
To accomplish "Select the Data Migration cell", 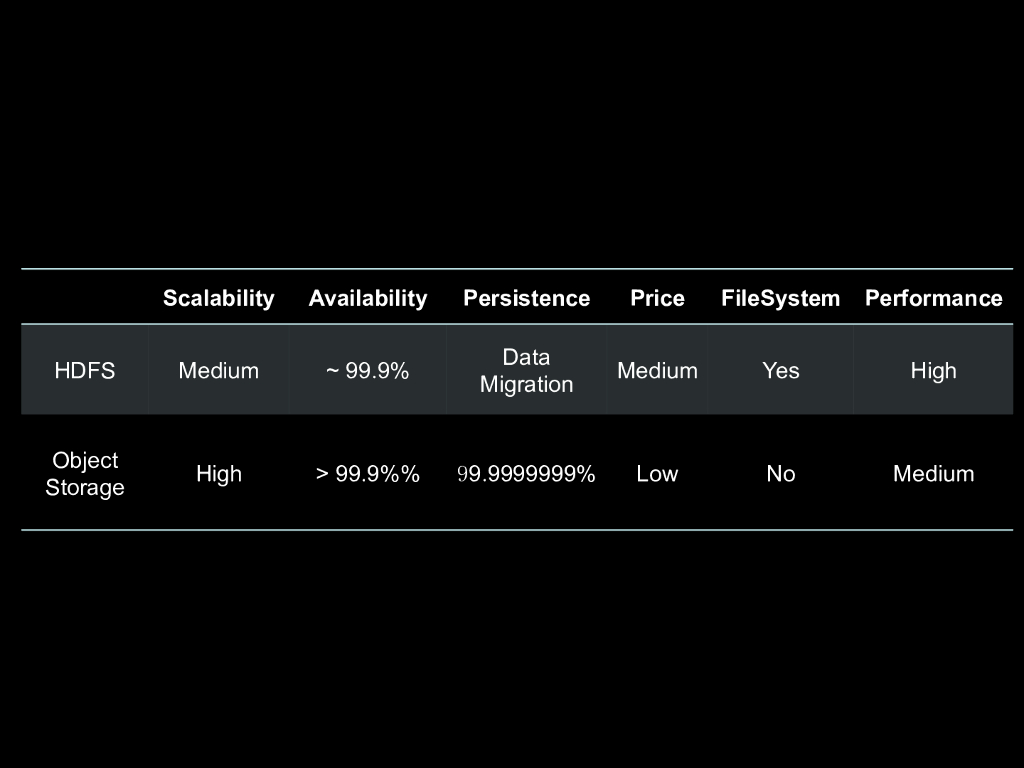I will coord(526,371).
